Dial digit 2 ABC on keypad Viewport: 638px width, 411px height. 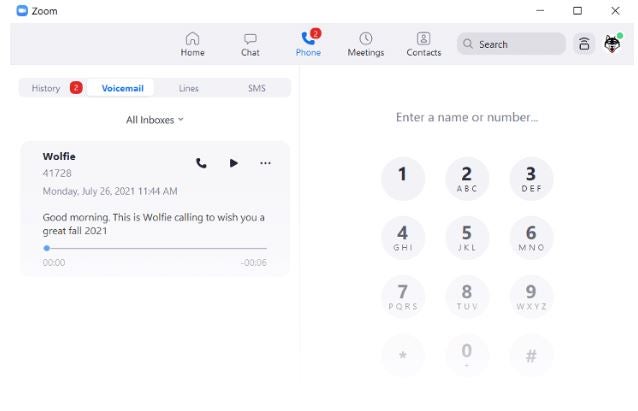point(467,179)
